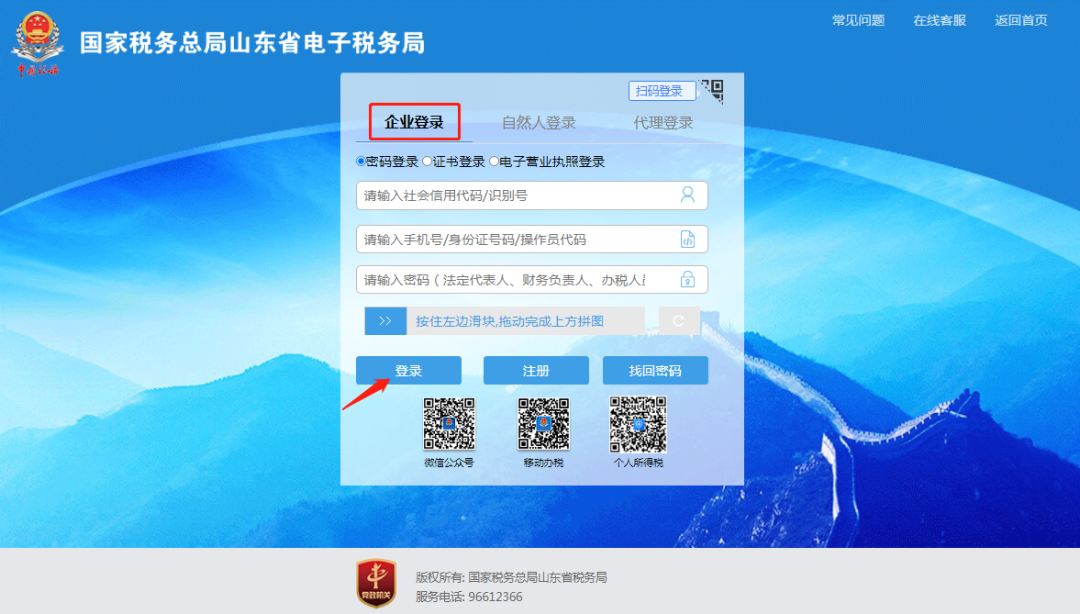Click the 扫码登录 button
Image resolution: width=1080 pixels, height=614 pixels.
click(661, 91)
